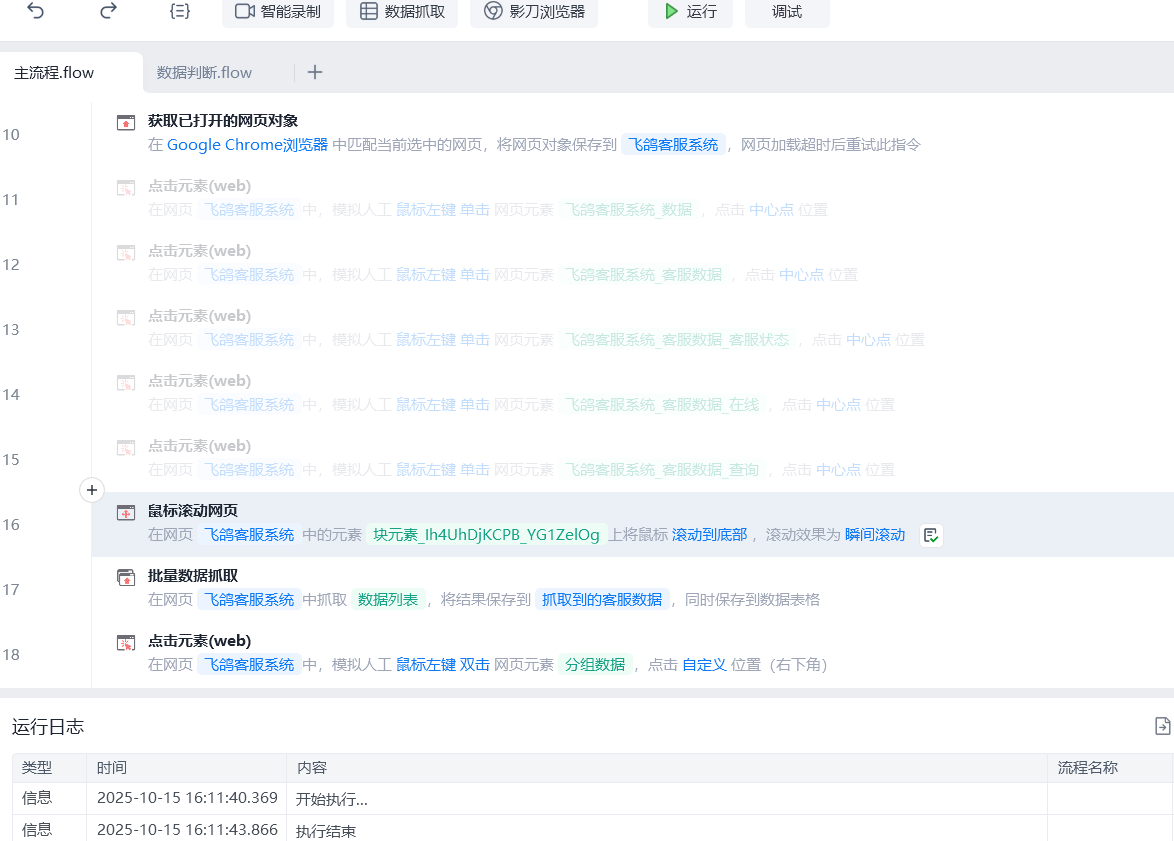Launch 影刀浏览器 browser
The image size is (1174, 841).
534,11
